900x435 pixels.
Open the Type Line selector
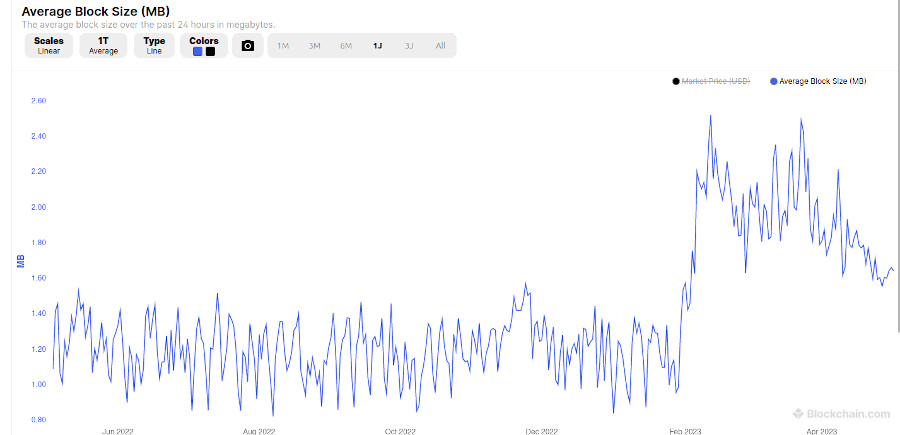[x=154, y=46]
